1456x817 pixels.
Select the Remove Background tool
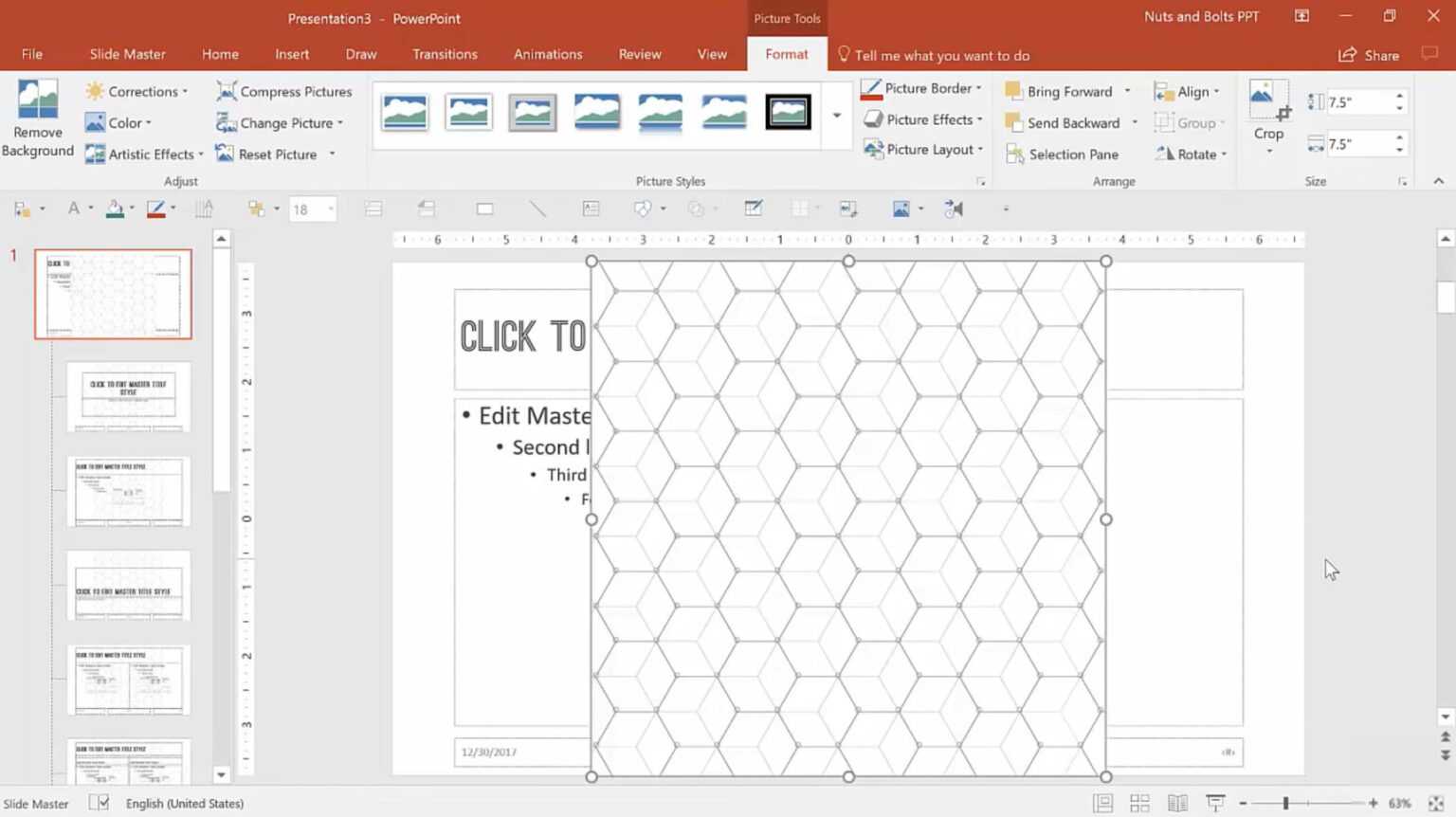pyautogui.click(x=37, y=118)
